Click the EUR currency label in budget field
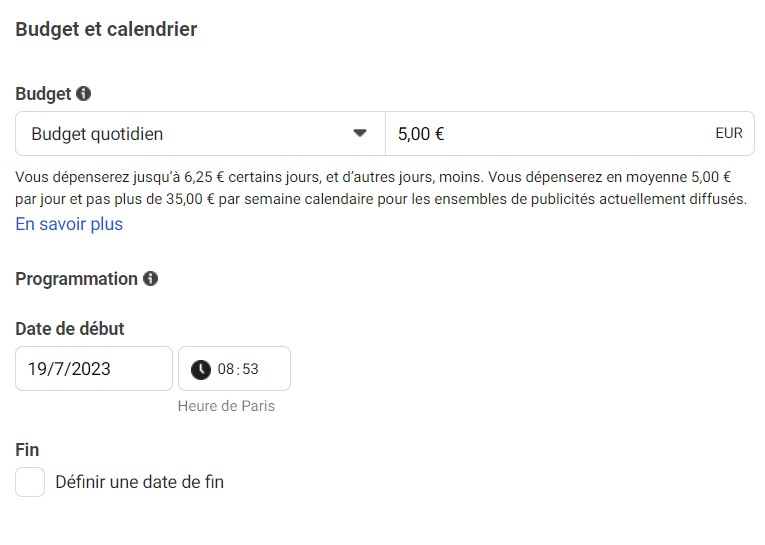Viewport: 765px width, 545px height. (729, 133)
